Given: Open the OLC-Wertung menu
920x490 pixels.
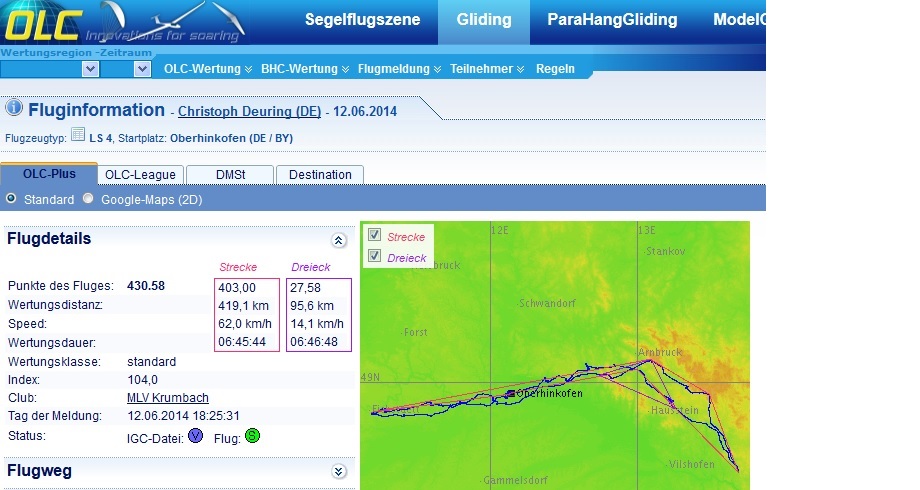Looking at the screenshot, I should pos(207,69).
